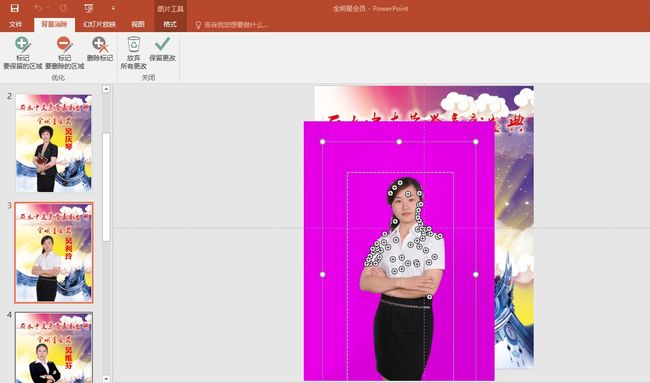The width and height of the screenshot is (650, 383).
Task: Open the quick access toolbar customize dropdown
Action: point(113,8)
